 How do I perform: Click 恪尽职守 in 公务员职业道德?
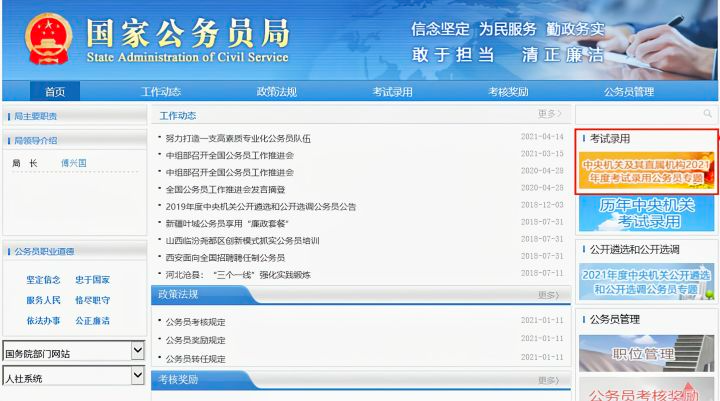coord(92,300)
